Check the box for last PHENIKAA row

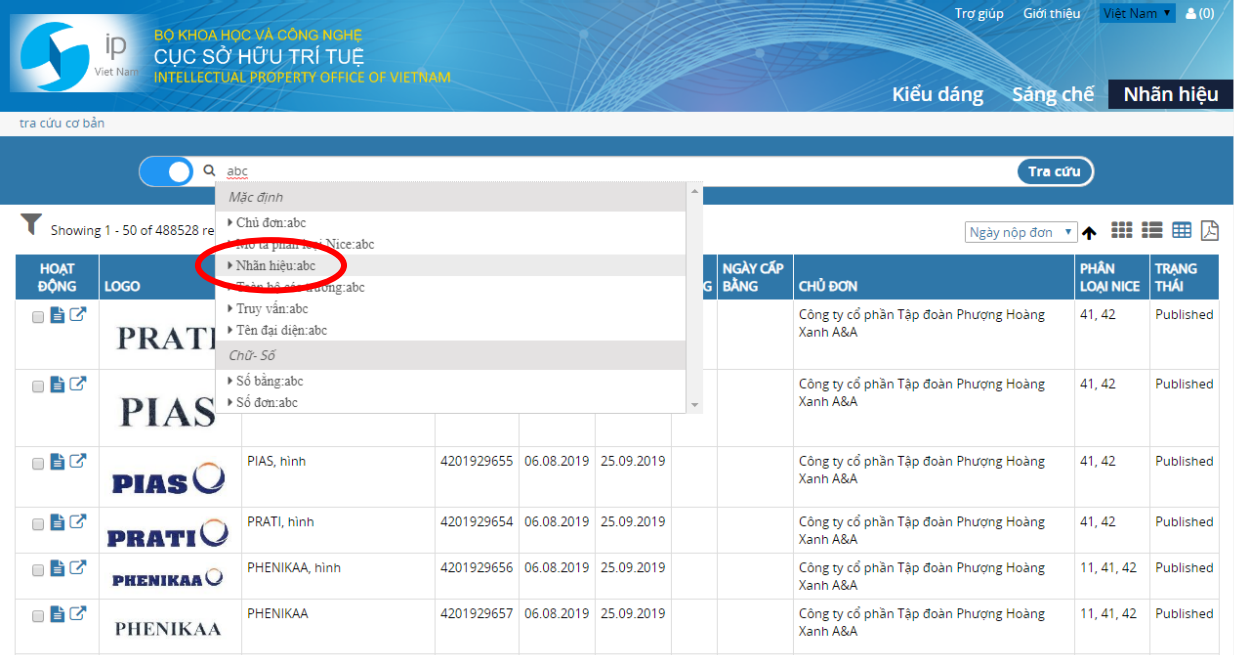point(38,616)
